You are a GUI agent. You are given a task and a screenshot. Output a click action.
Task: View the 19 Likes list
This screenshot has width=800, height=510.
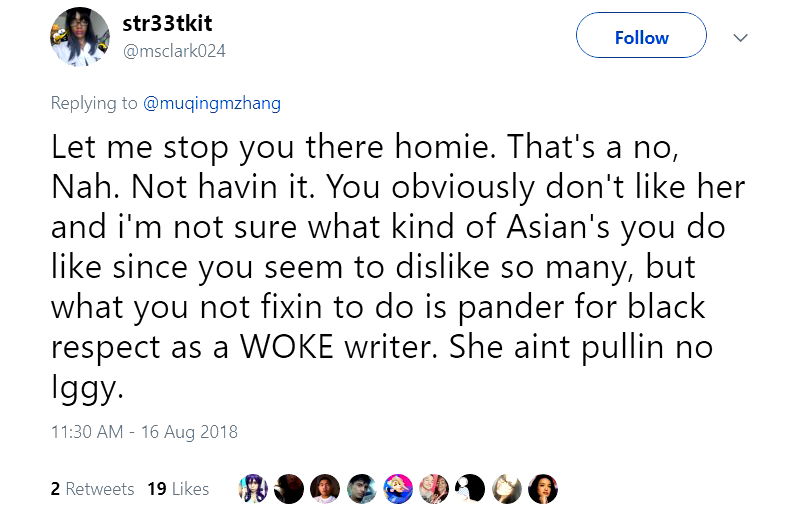tap(178, 489)
